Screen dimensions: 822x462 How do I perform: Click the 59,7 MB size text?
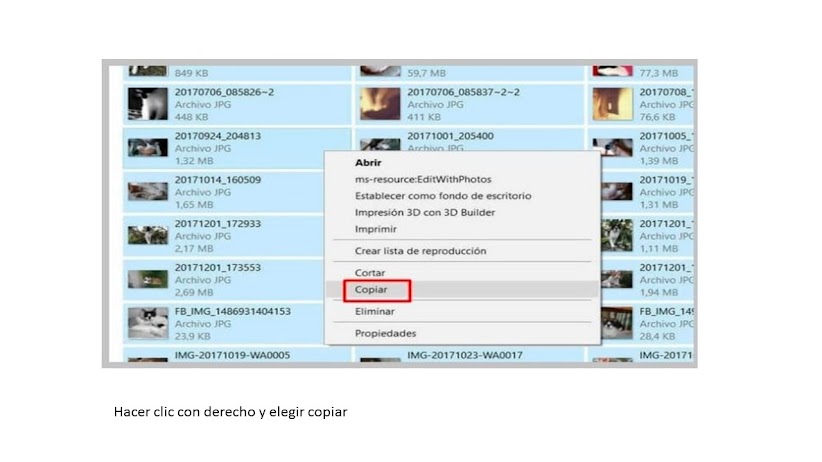(427, 73)
